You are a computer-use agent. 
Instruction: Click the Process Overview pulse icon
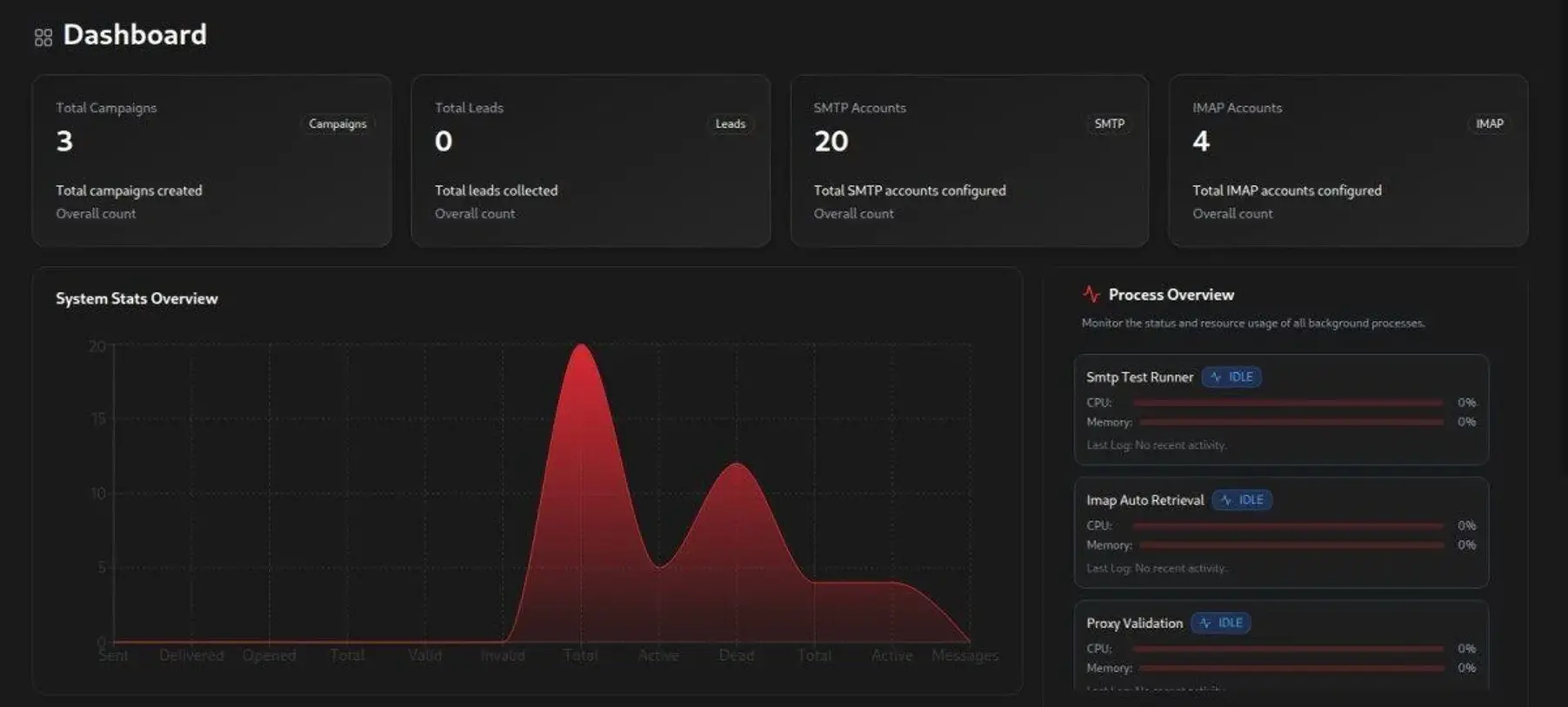1091,295
